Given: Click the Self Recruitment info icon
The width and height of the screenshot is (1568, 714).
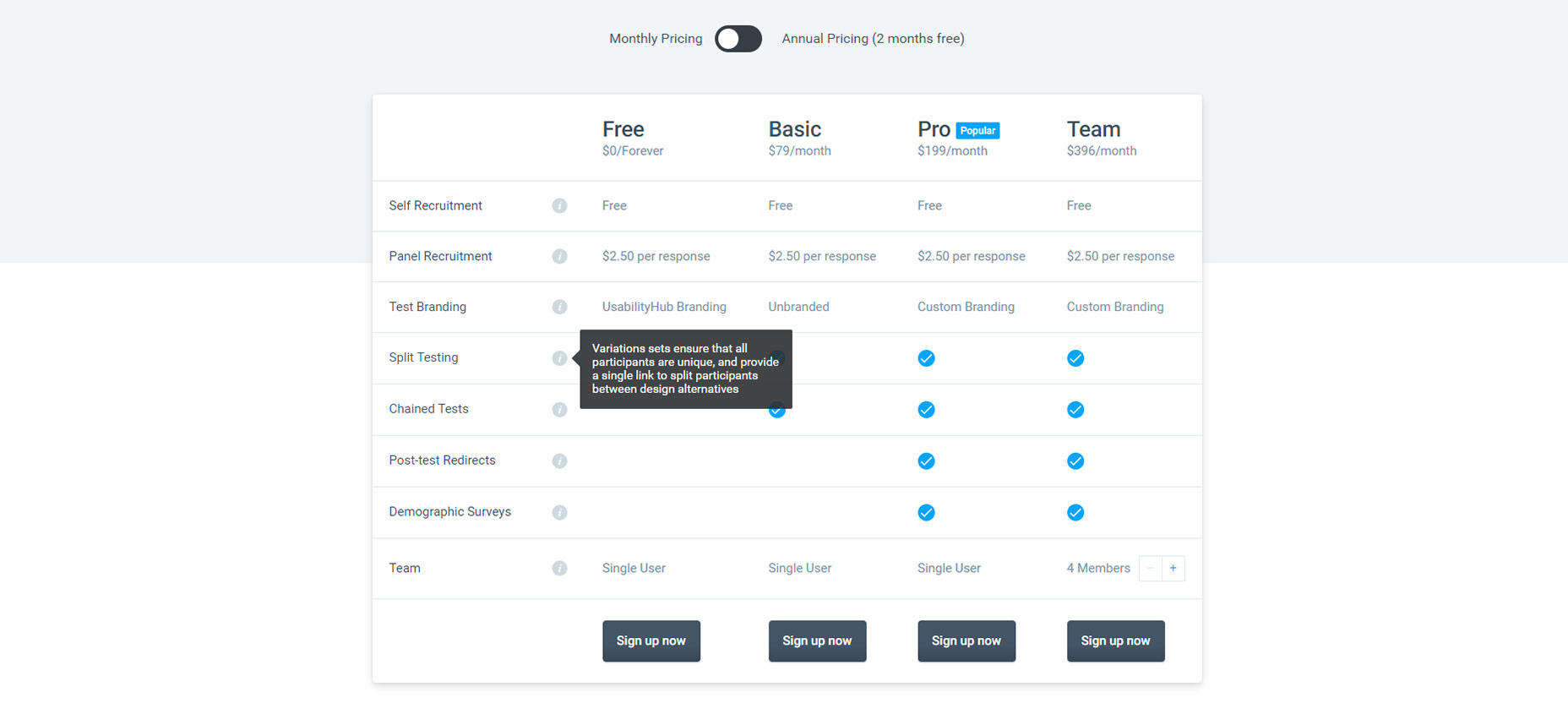Looking at the screenshot, I should tap(559, 205).
